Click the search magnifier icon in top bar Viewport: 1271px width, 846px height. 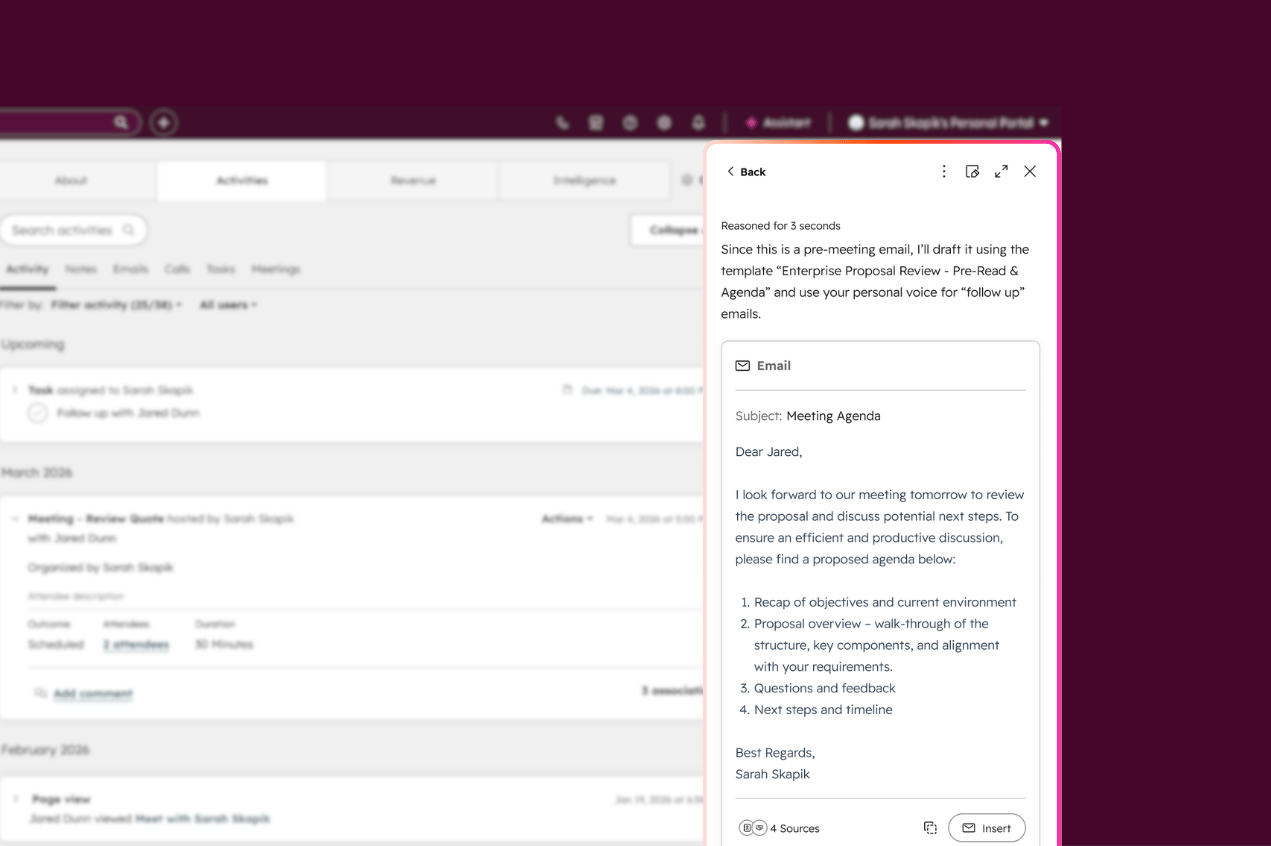pos(121,123)
